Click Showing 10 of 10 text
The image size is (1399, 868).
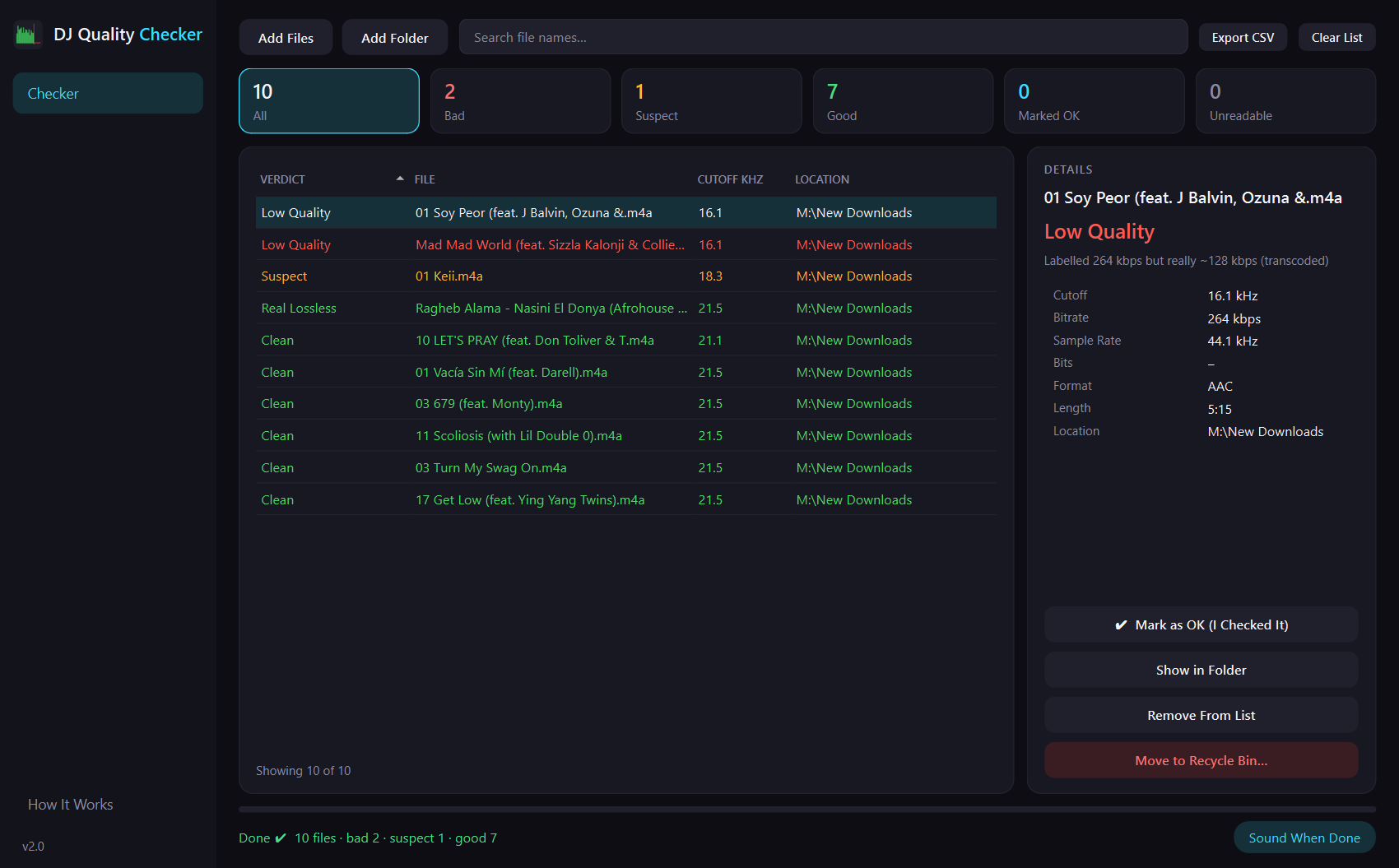303,771
